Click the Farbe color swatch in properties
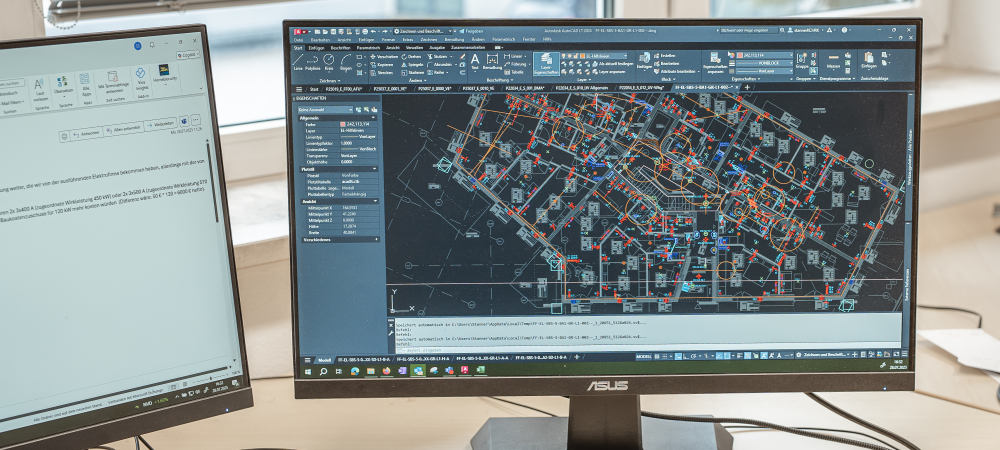This screenshot has width=1000, height=450. pos(343,123)
